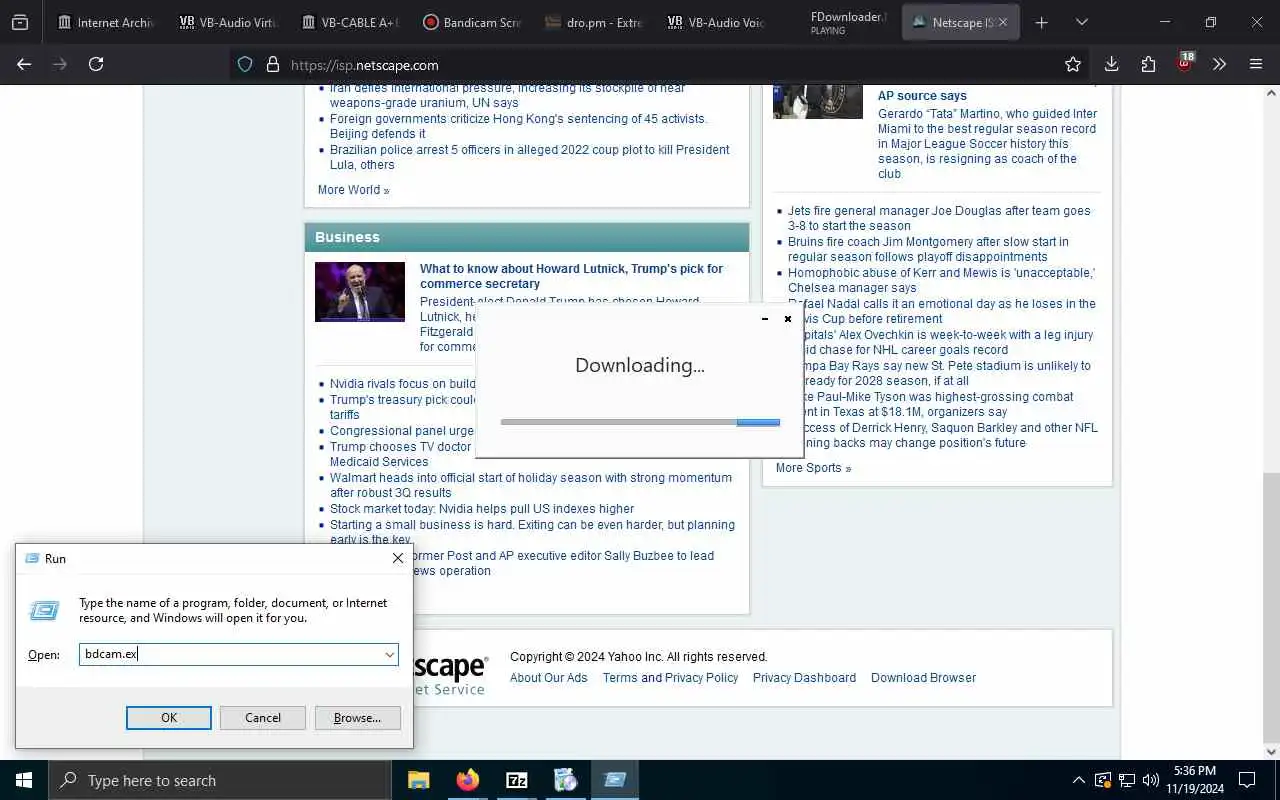The image size is (1280, 800).
Task: Open the Firefox downloads panel
Action: (x=1111, y=64)
